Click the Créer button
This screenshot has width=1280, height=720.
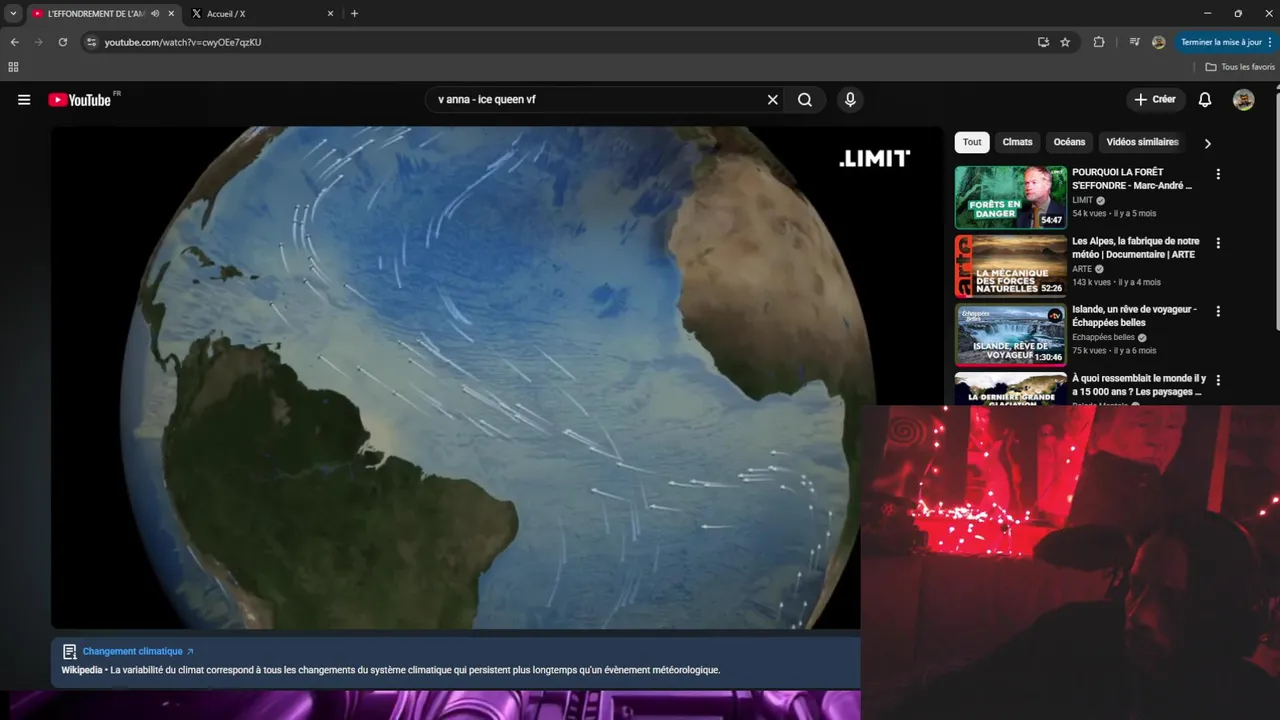tap(1155, 100)
